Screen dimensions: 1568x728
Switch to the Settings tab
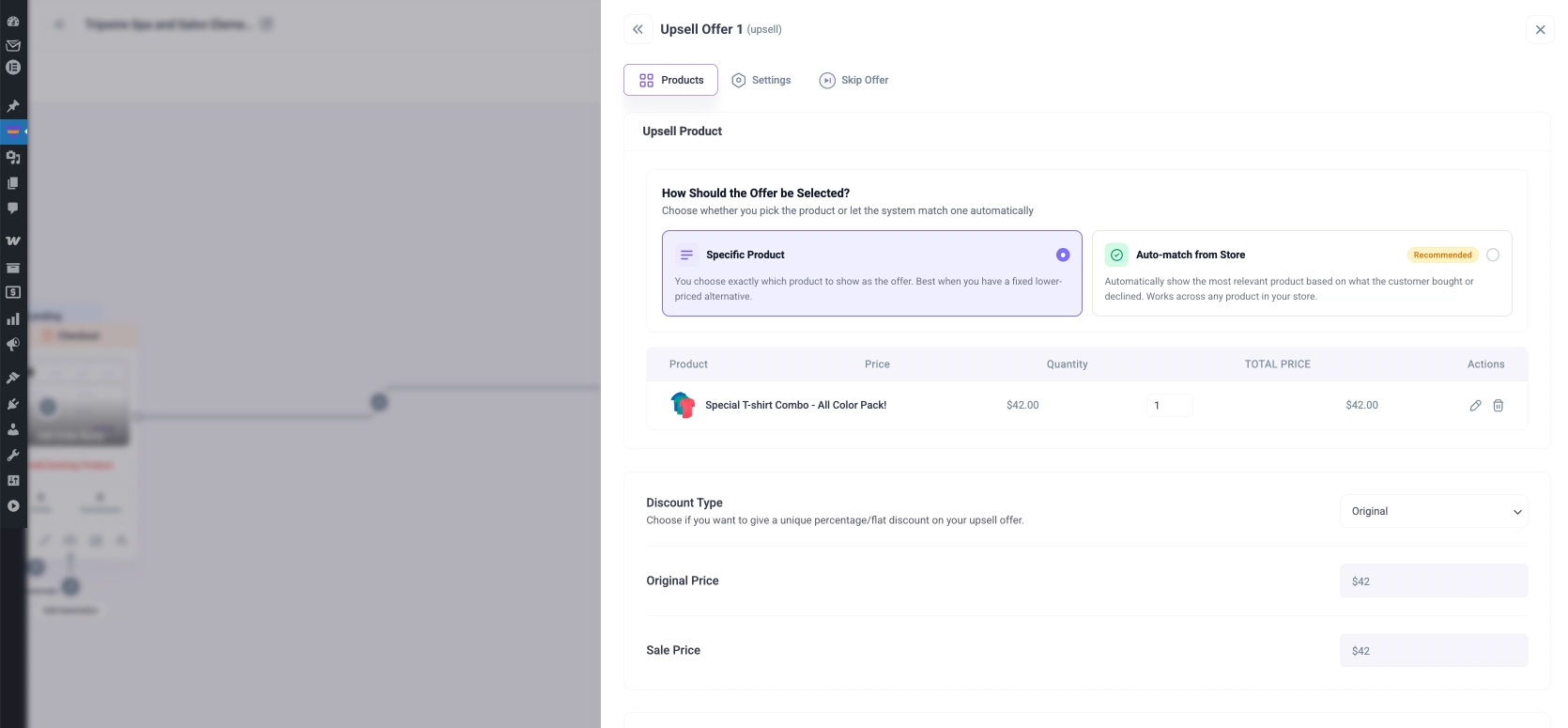point(761,81)
